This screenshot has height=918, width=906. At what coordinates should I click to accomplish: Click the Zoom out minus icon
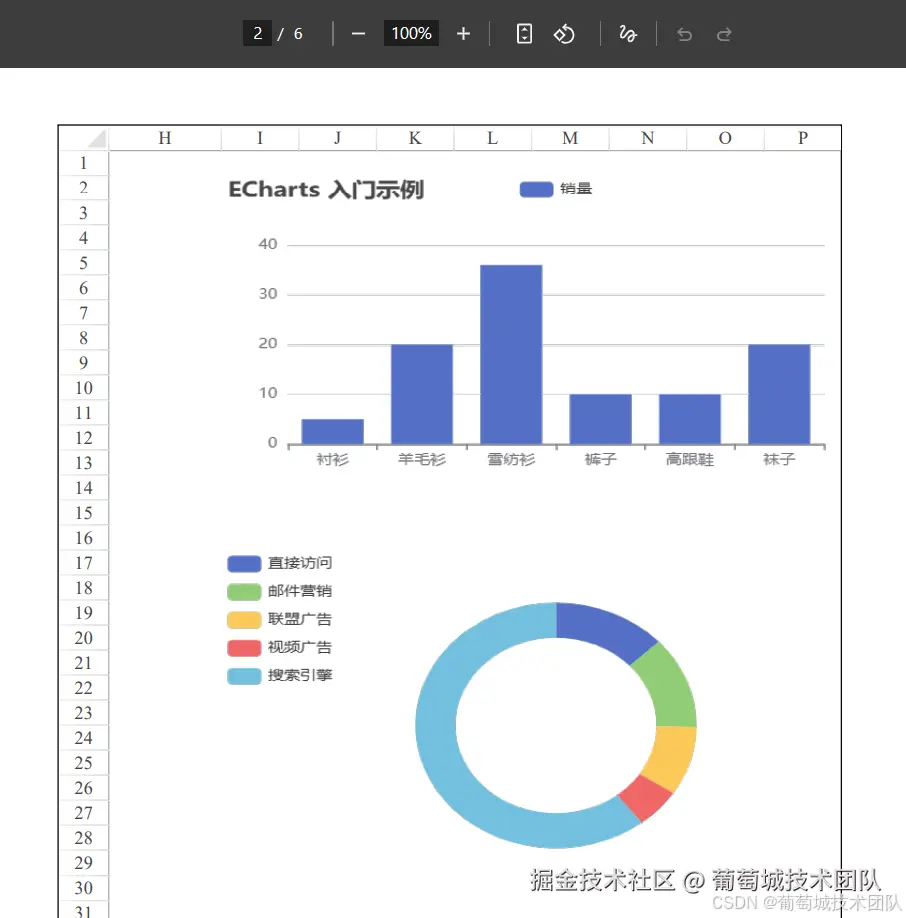357,33
